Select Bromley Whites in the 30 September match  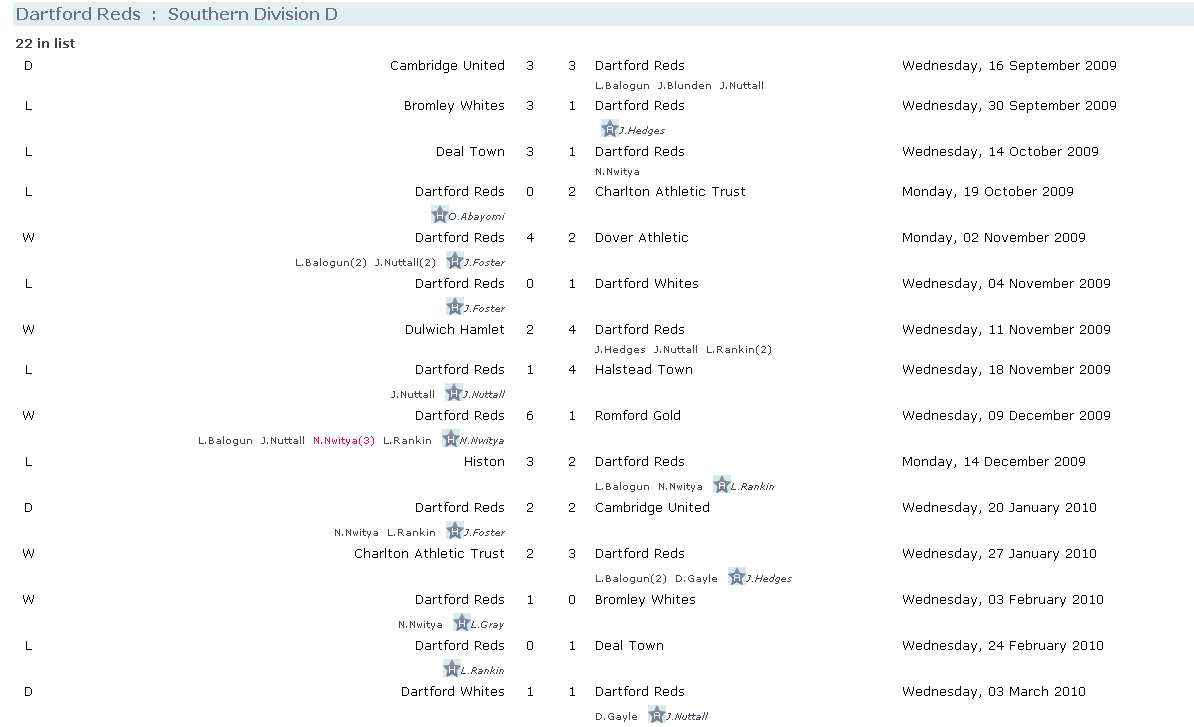pos(454,106)
